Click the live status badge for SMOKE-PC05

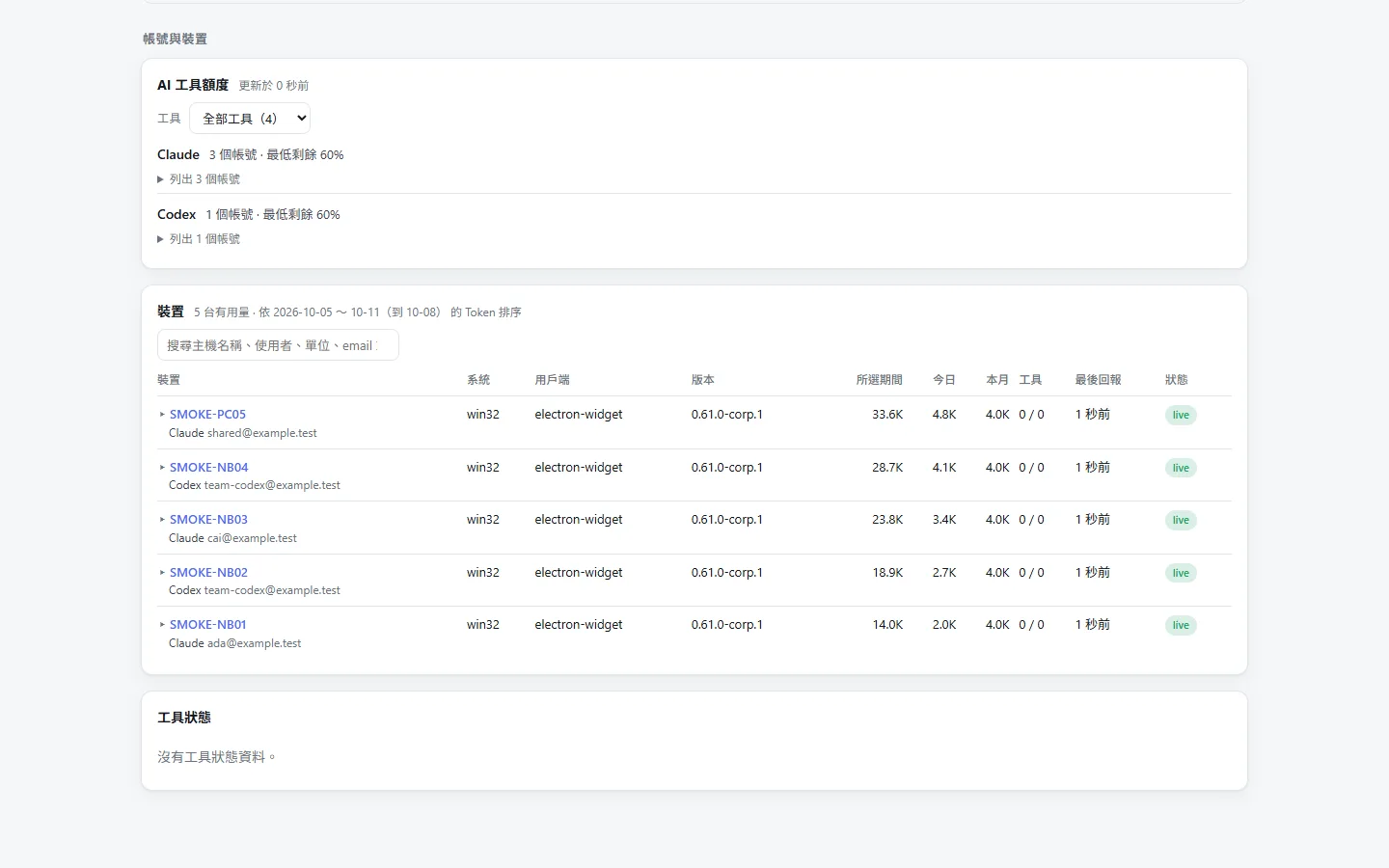(x=1181, y=416)
